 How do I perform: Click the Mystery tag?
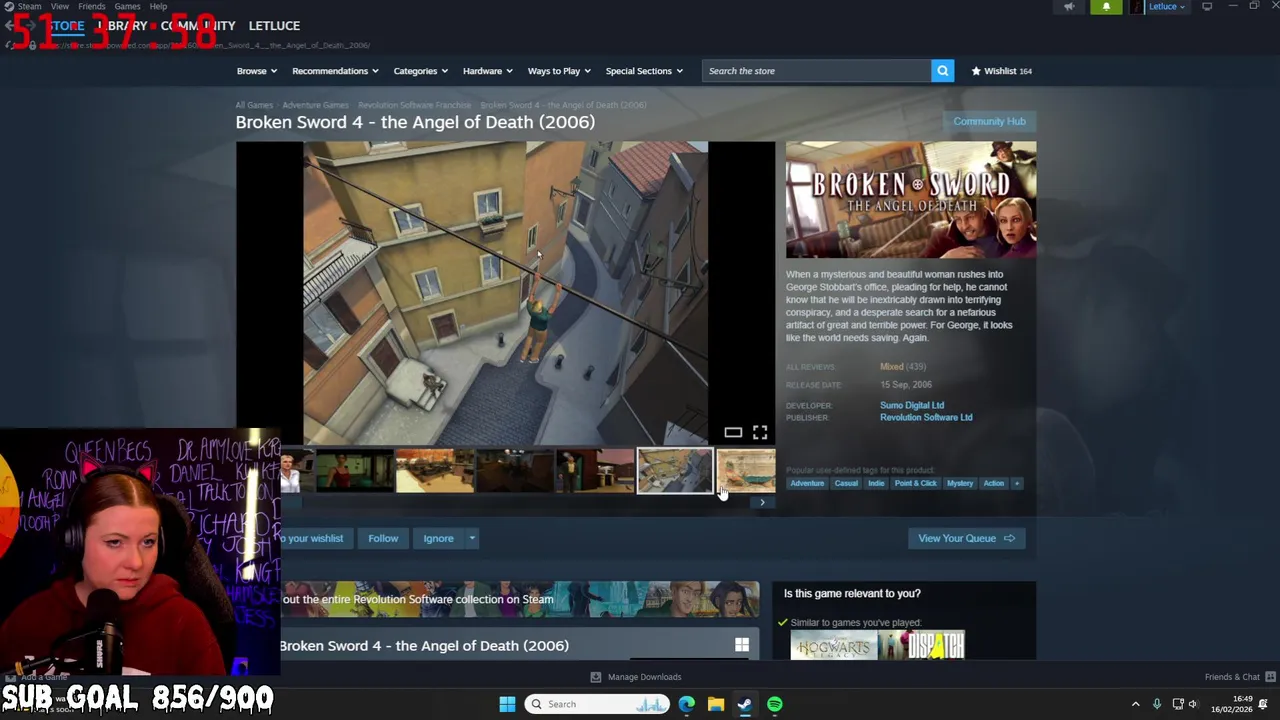coord(960,483)
